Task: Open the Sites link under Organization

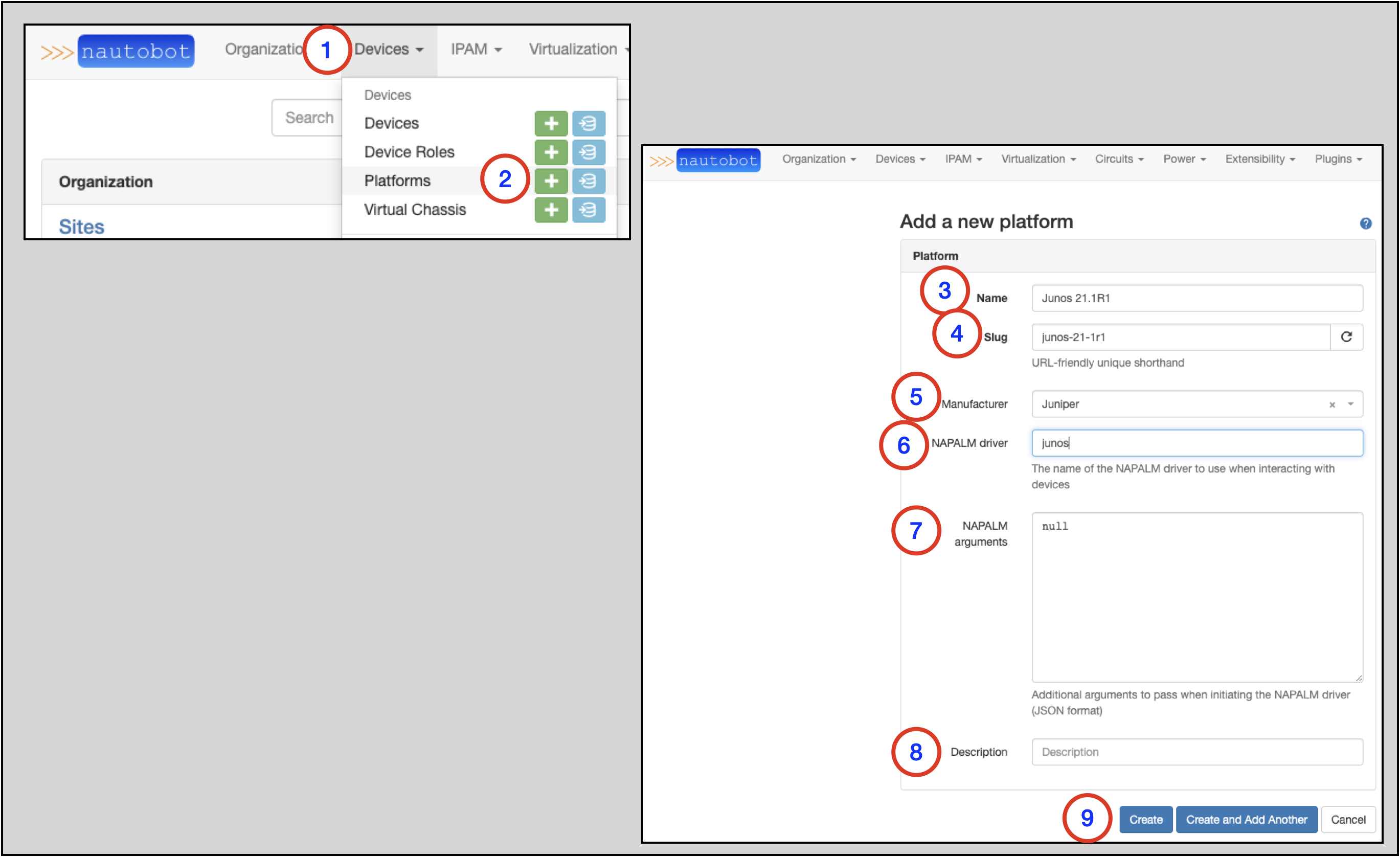Action: click(x=81, y=227)
